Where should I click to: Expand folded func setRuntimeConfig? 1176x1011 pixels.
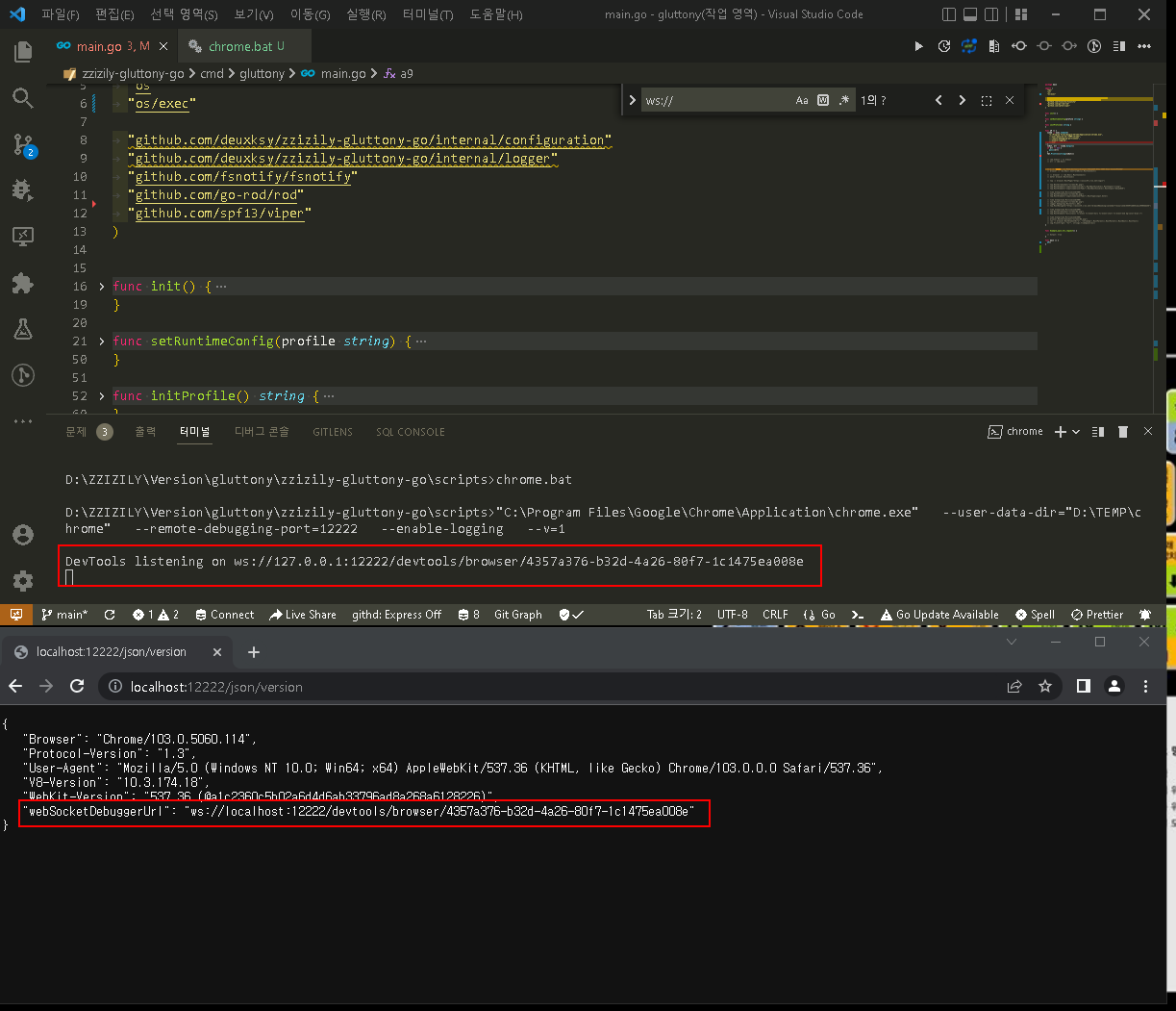point(103,341)
